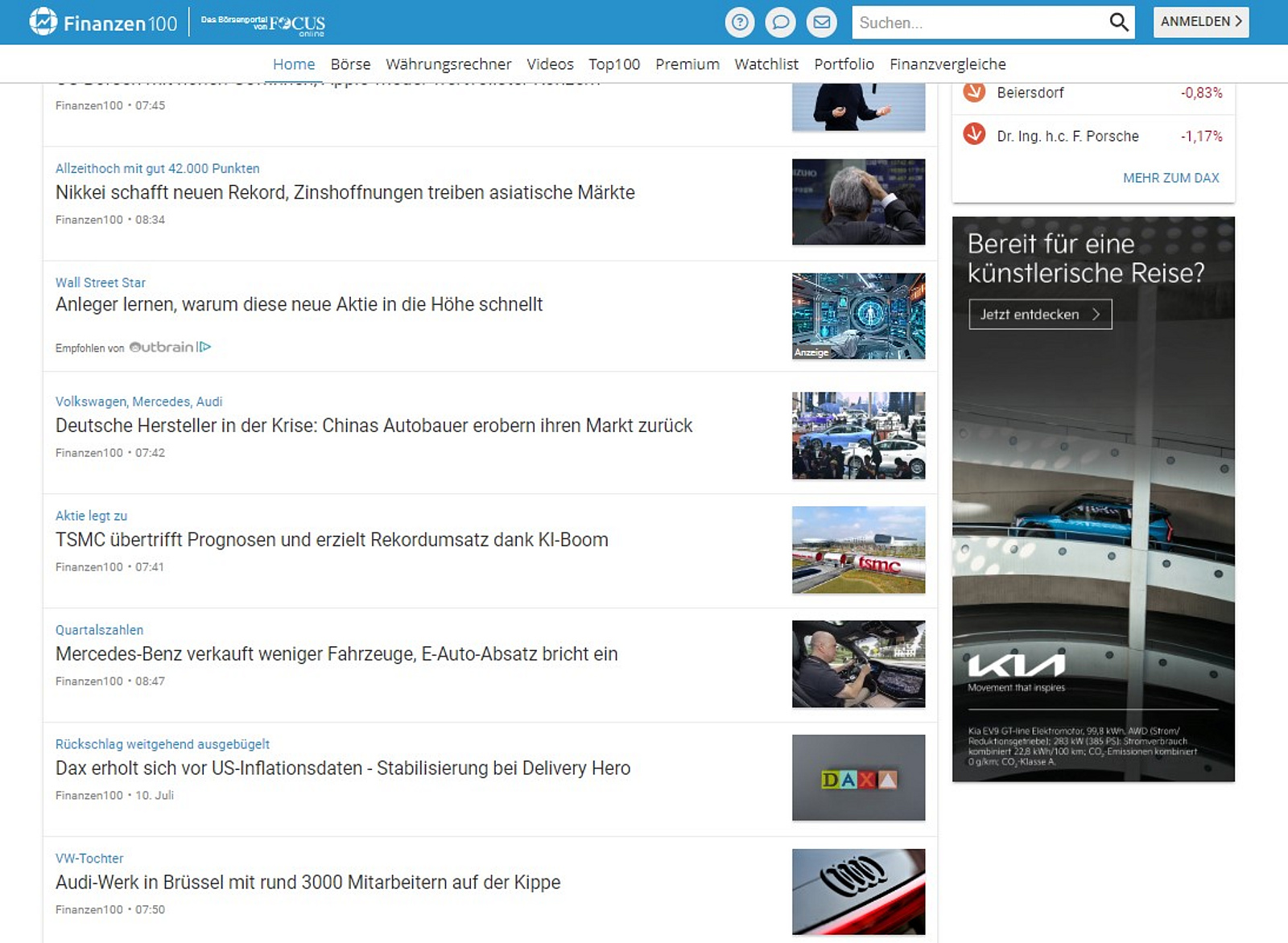Open the Audi-Werk in Brüssel article
The image size is (1288, 943).
[308, 882]
